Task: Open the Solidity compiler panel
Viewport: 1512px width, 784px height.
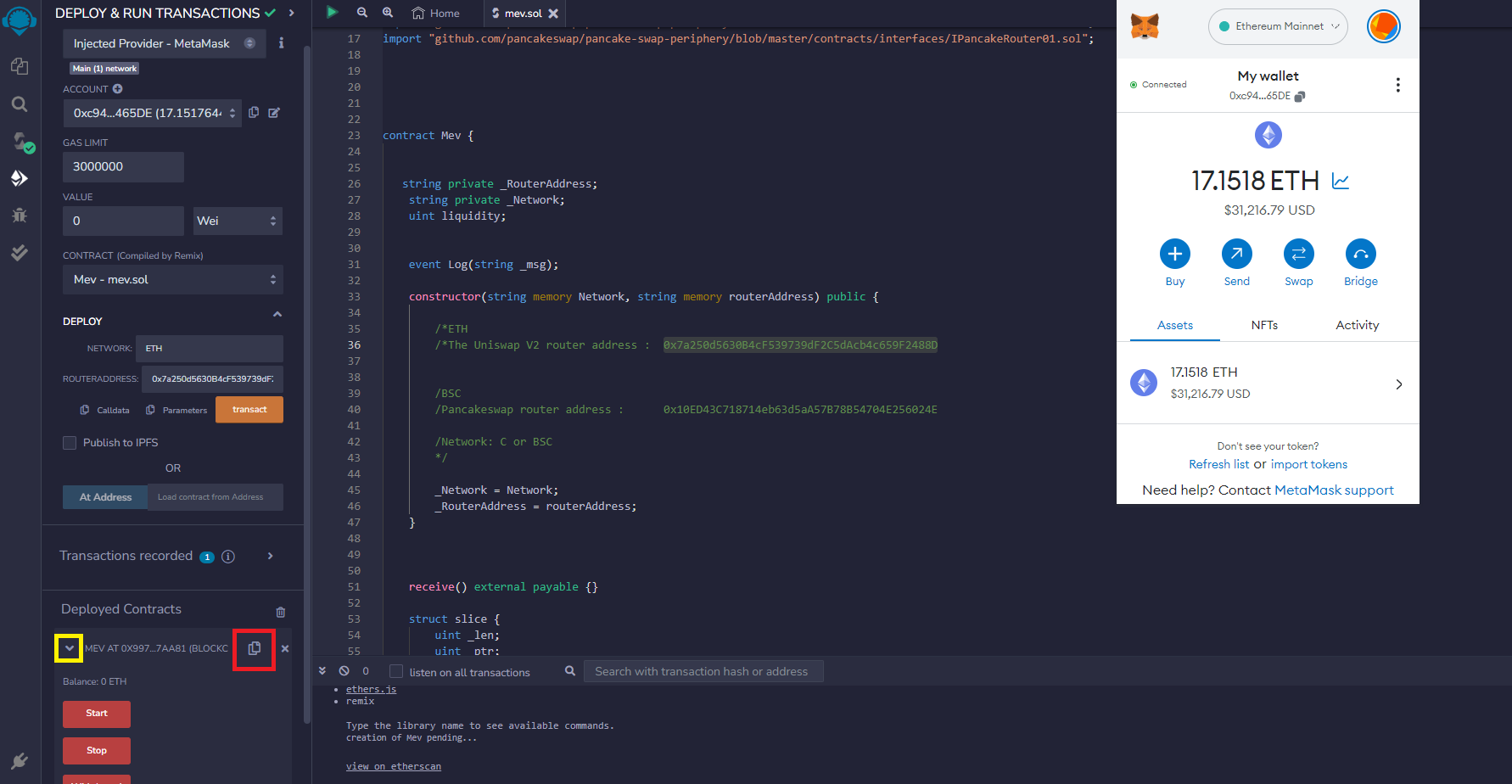Action: (20, 143)
